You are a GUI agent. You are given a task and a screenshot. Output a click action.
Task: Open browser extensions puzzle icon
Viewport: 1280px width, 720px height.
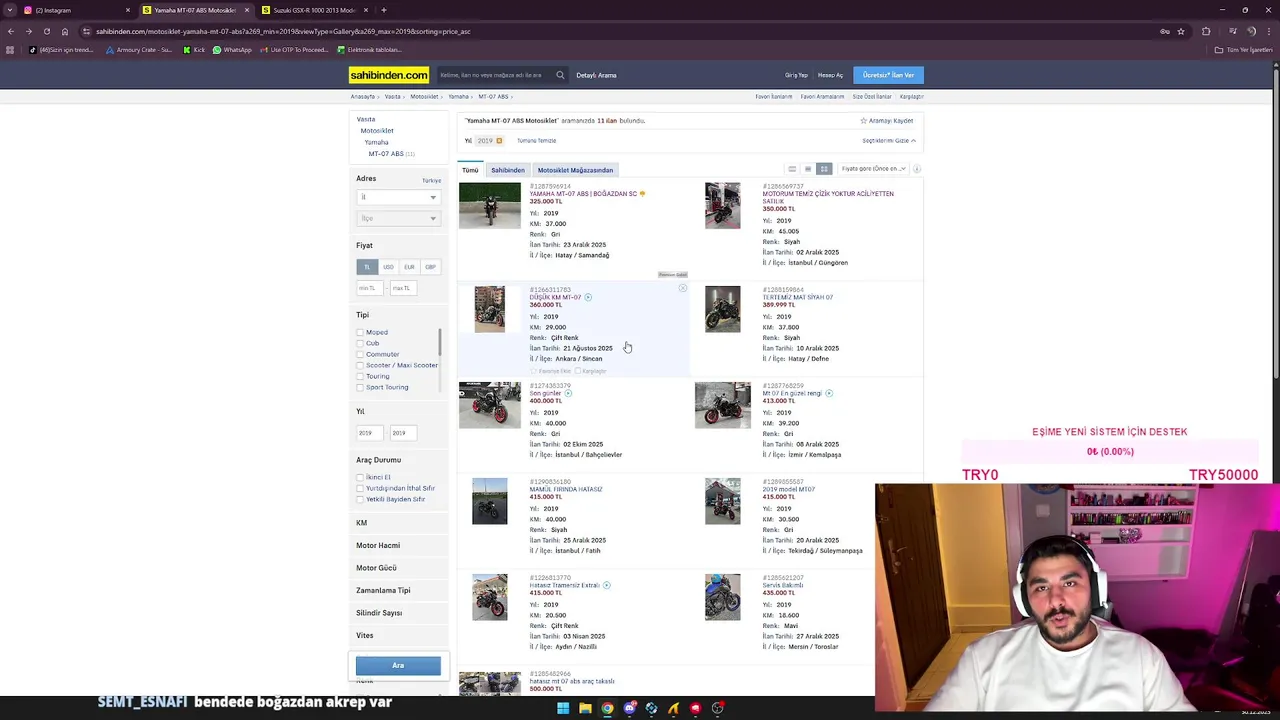(x=1206, y=31)
